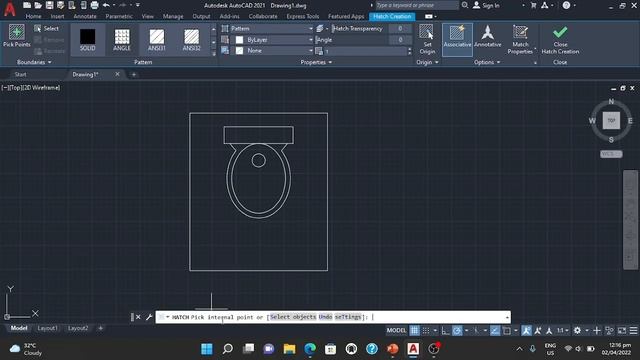Image resolution: width=640 pixels, height=360 pixels.
Task: Click Undo option in command line
Action: click(325, 317)
